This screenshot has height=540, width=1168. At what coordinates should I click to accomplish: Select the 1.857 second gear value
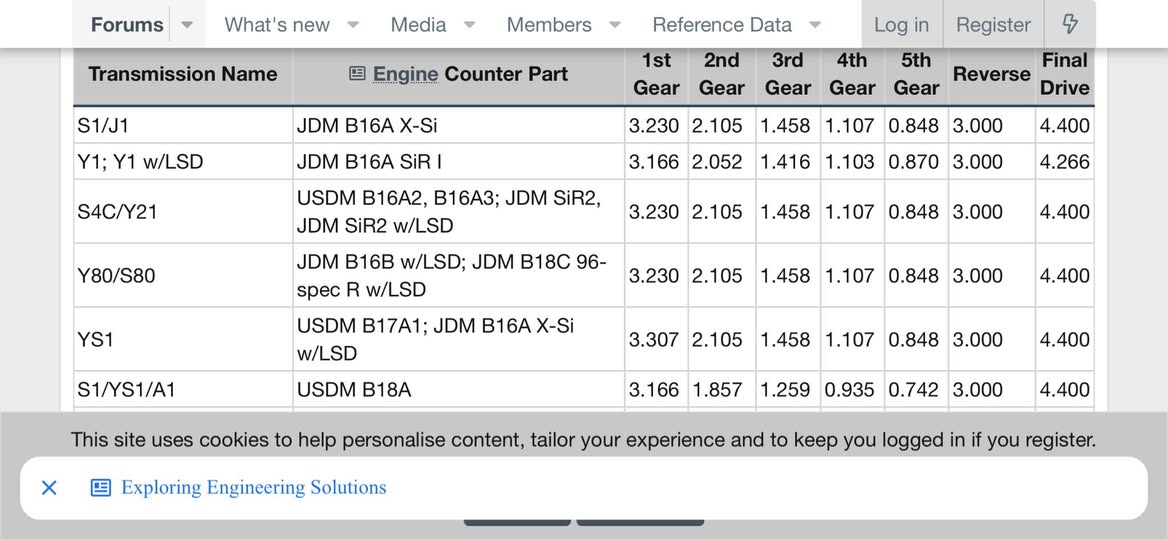coord(721,389)
